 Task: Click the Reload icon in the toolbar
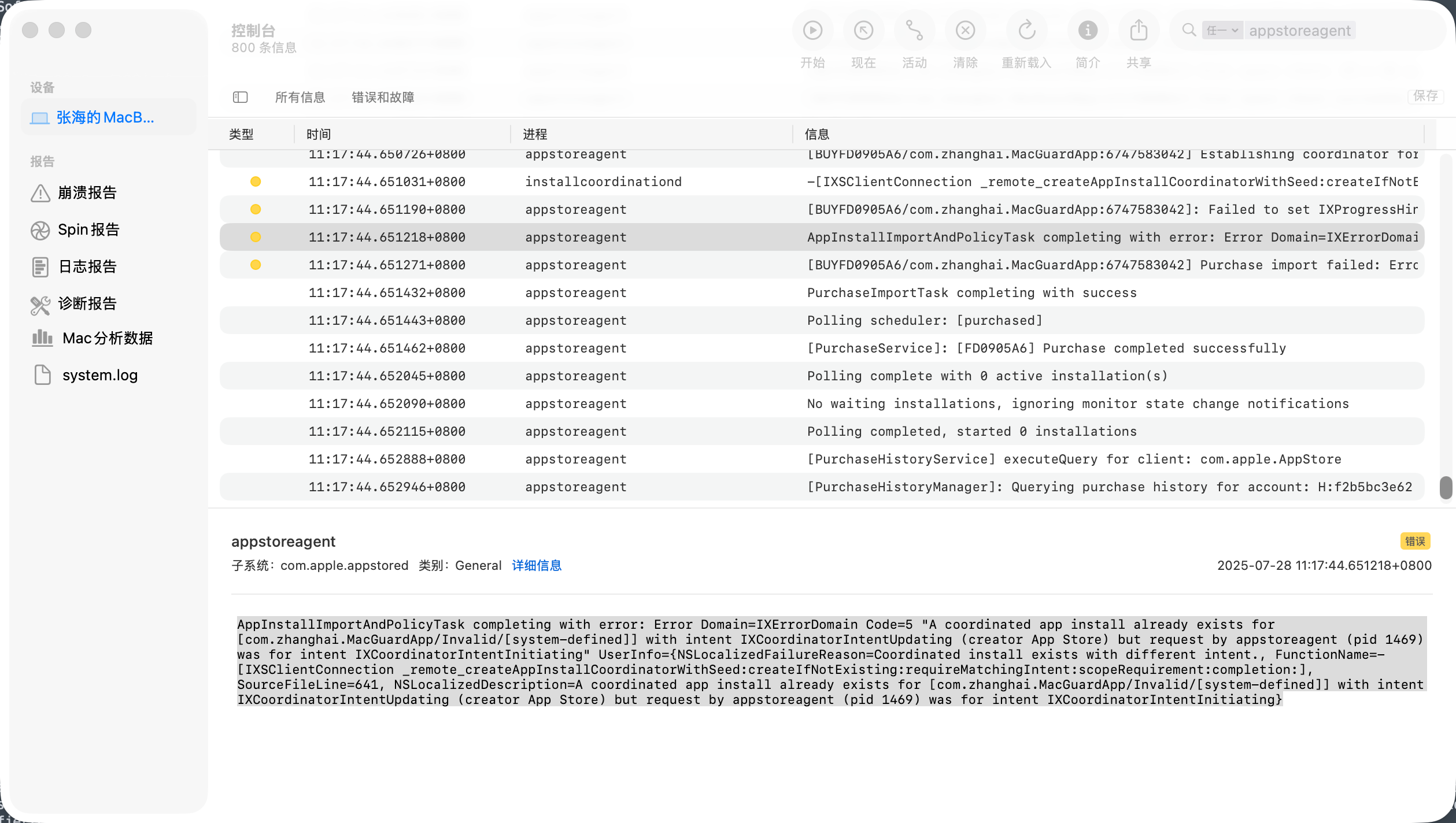tap(1026, 30)
